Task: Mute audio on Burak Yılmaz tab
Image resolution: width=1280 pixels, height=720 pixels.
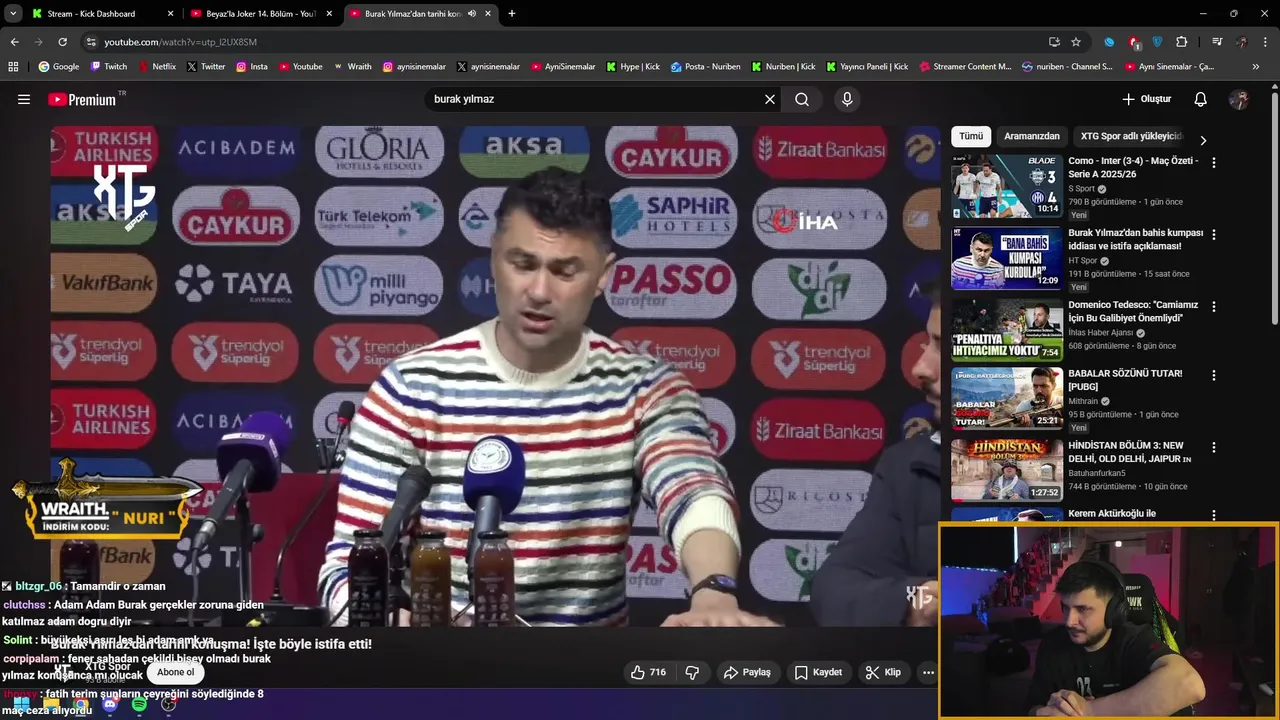Action: click(x=471, y=14)
